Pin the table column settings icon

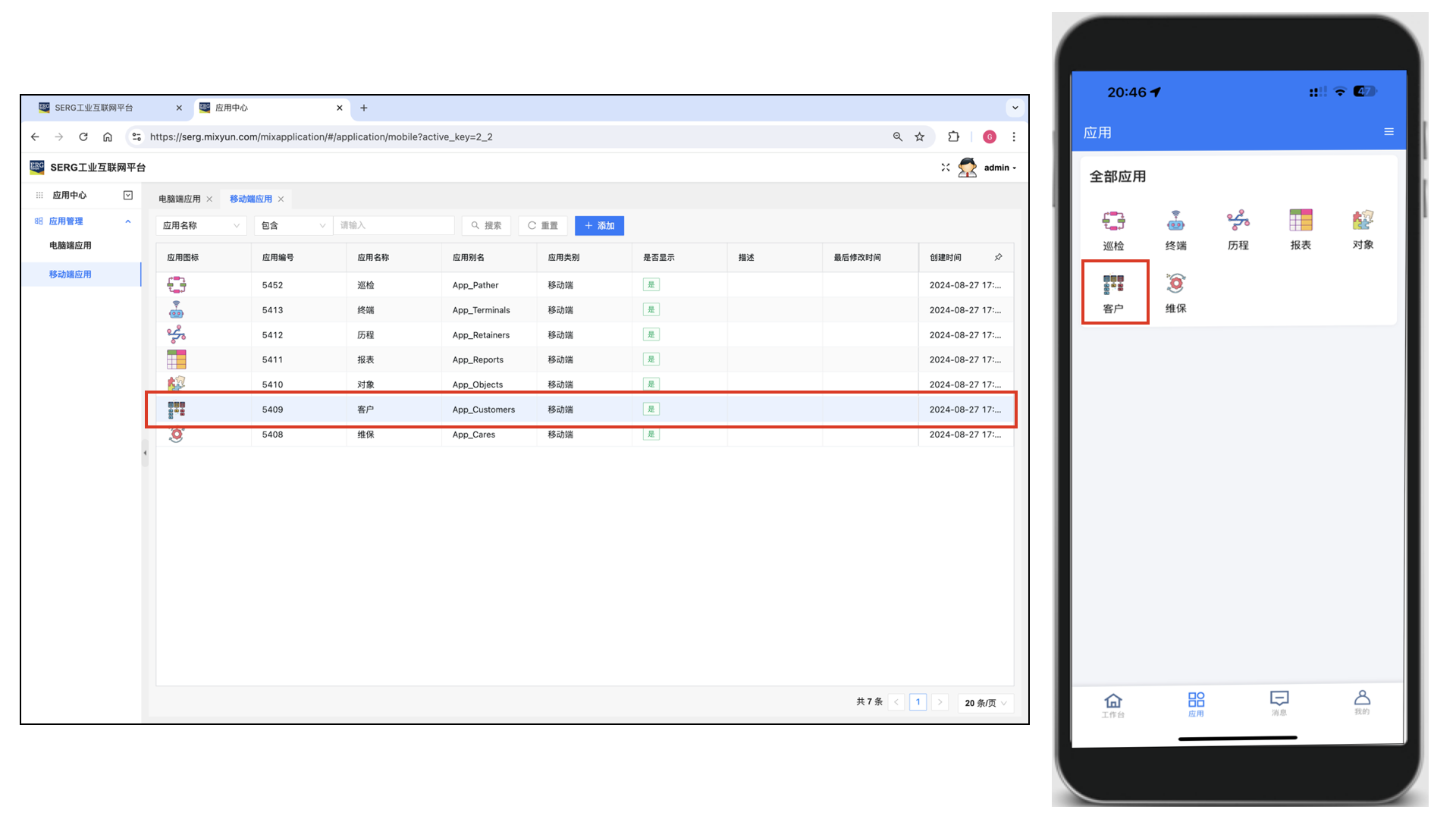(998, 257)
